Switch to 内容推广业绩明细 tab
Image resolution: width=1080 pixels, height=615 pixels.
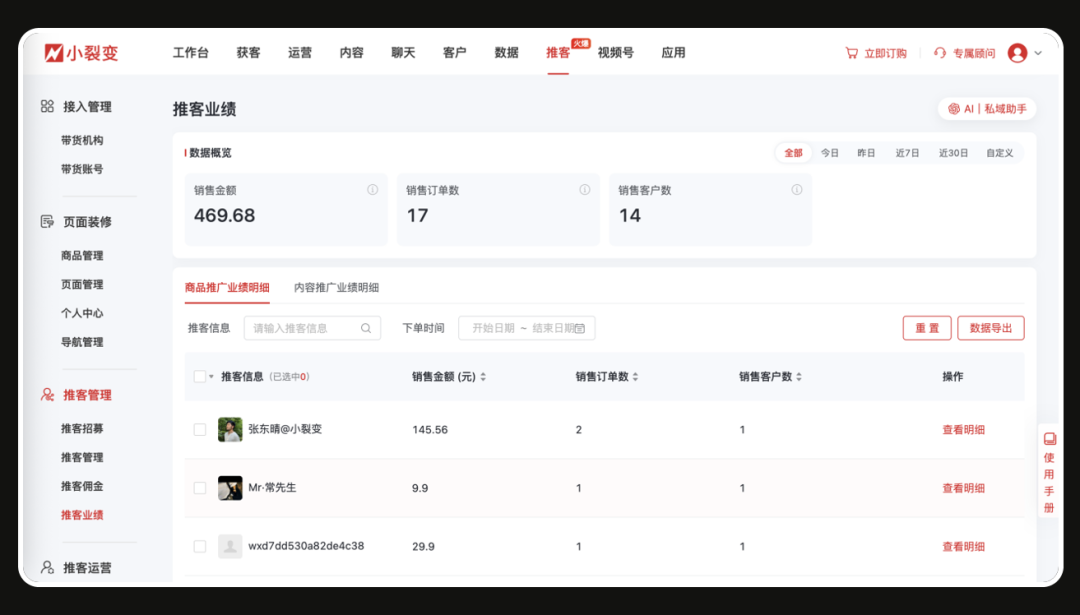pos(338,287)
